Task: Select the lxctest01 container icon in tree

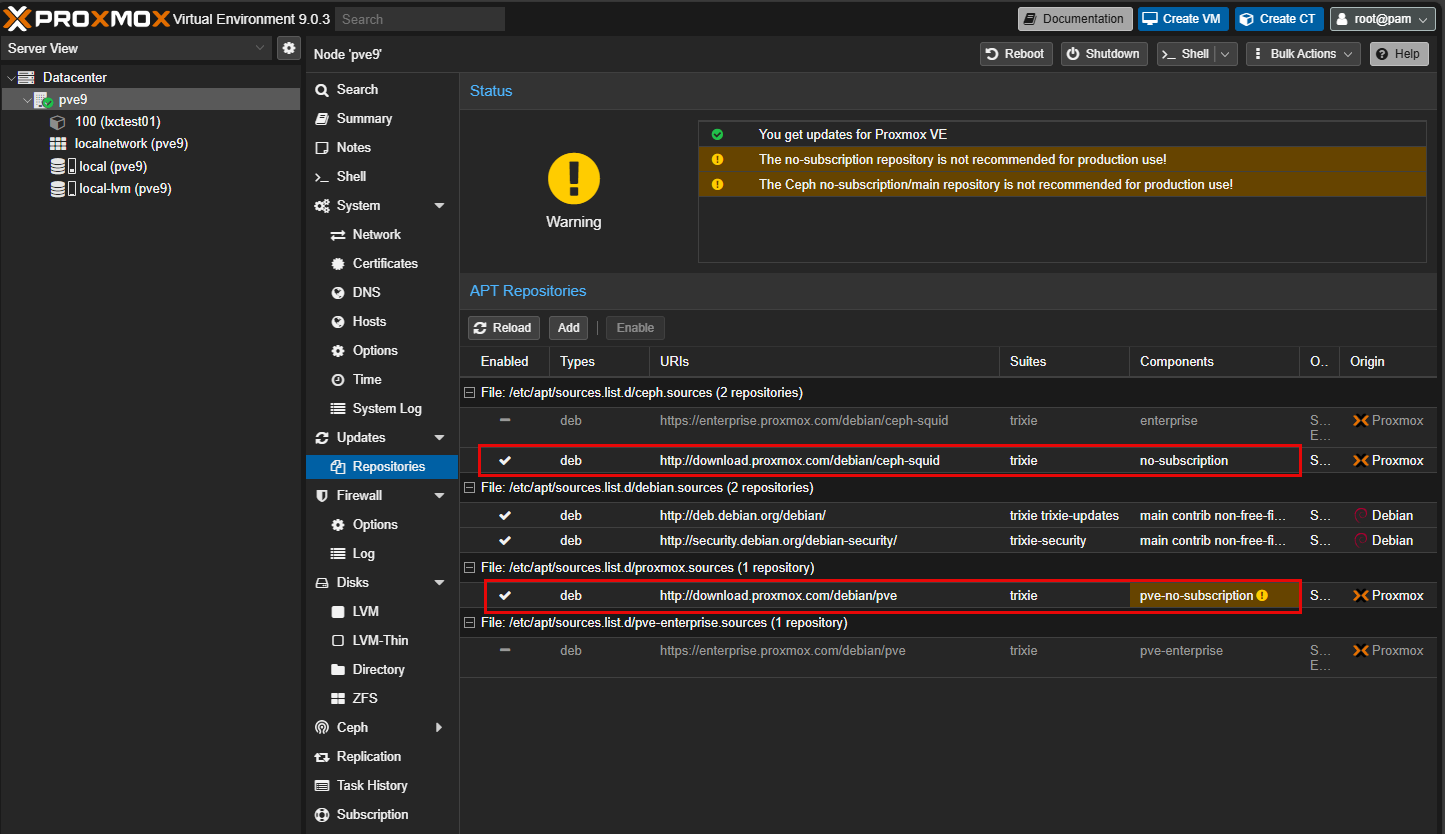Action: coord(58,122)
